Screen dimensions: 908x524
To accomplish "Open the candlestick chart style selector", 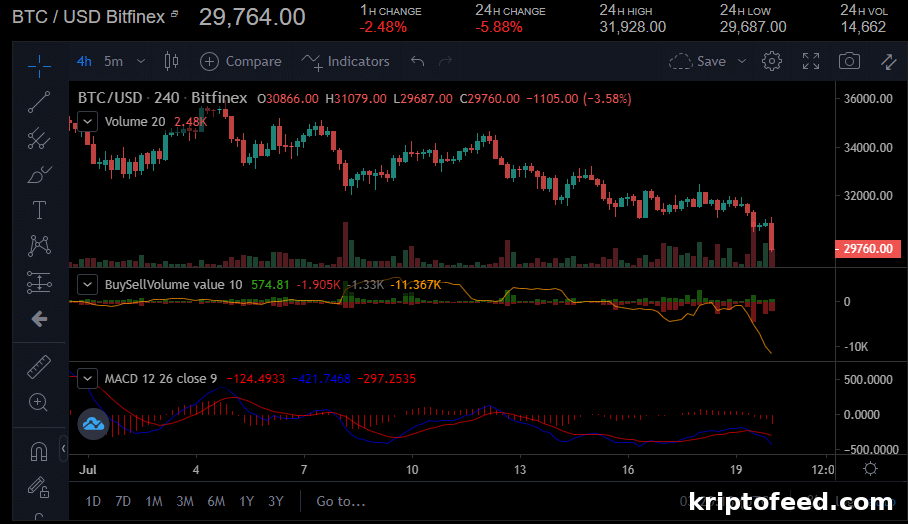I will point(171,61).
